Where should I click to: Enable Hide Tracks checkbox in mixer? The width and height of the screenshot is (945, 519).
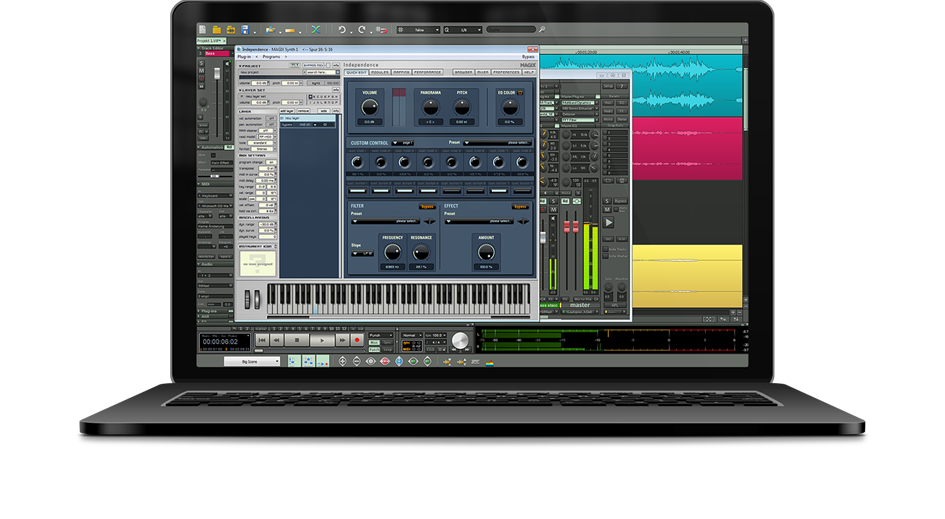(x=606, y=249)
